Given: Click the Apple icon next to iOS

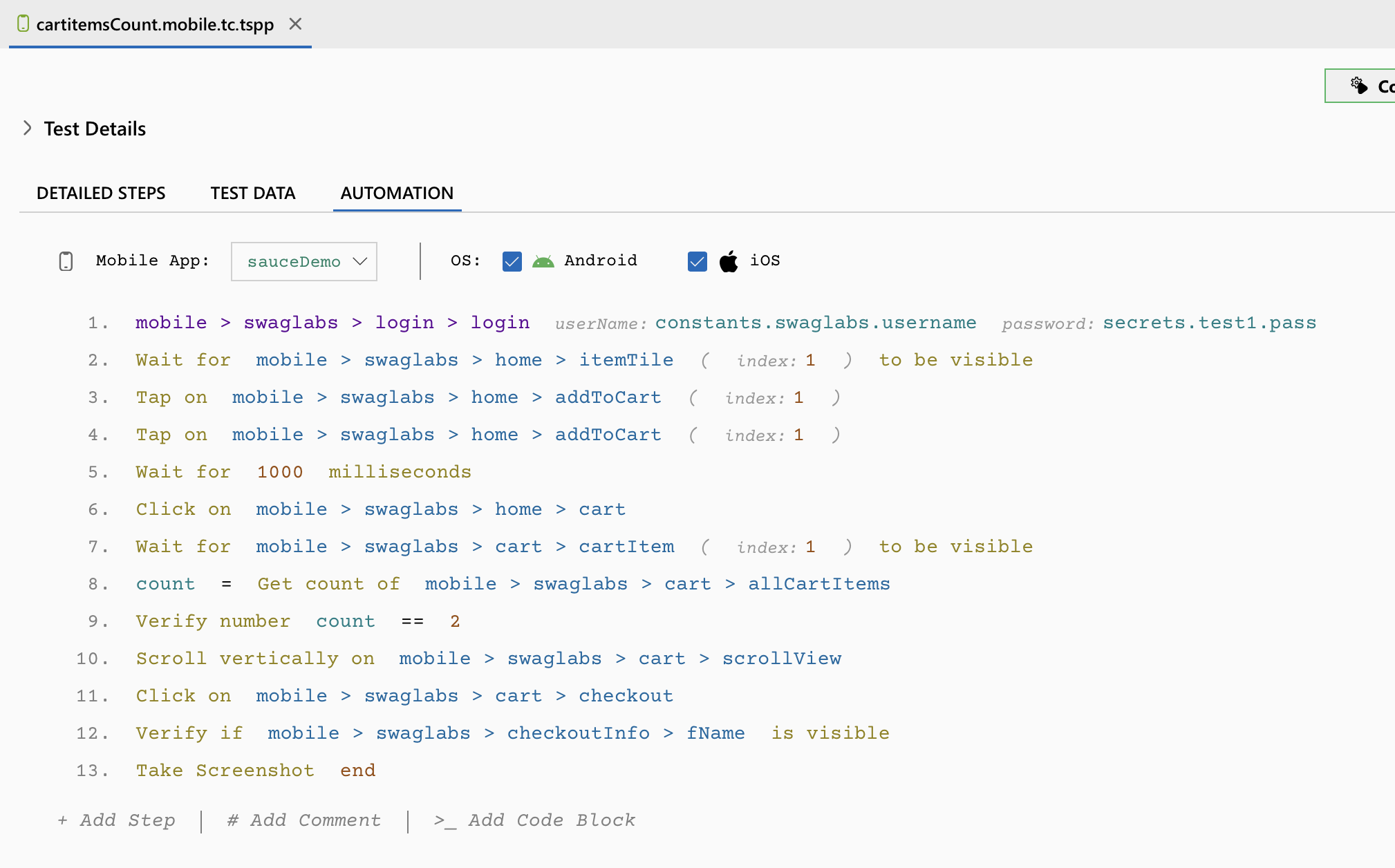Looking at the screenshot, I should point(728,261).
